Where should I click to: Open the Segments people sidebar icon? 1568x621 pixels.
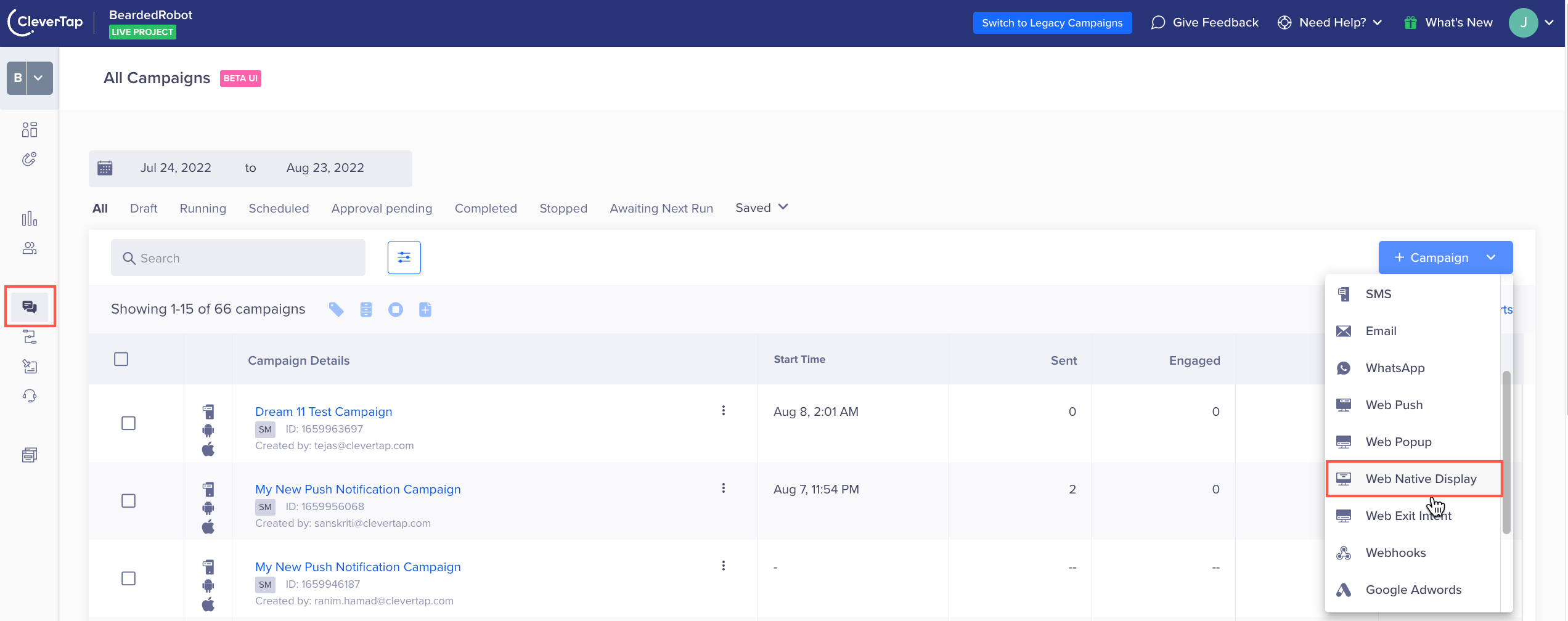click(30, 248)
